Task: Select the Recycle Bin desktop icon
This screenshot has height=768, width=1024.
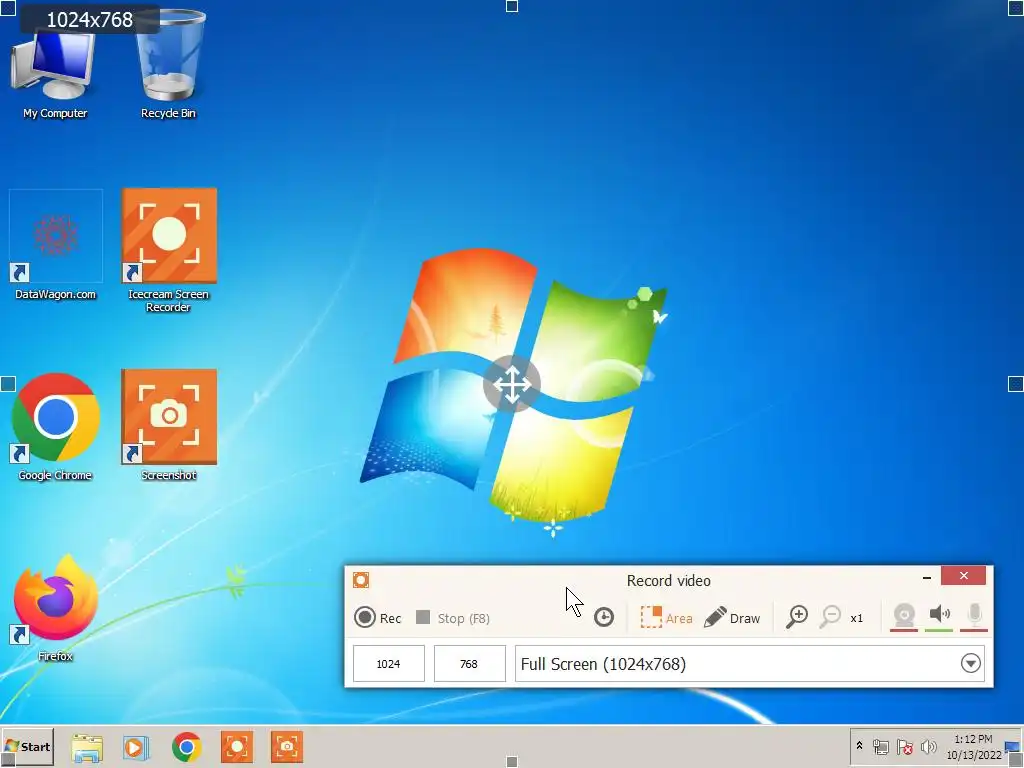Action: pos(168,65)
